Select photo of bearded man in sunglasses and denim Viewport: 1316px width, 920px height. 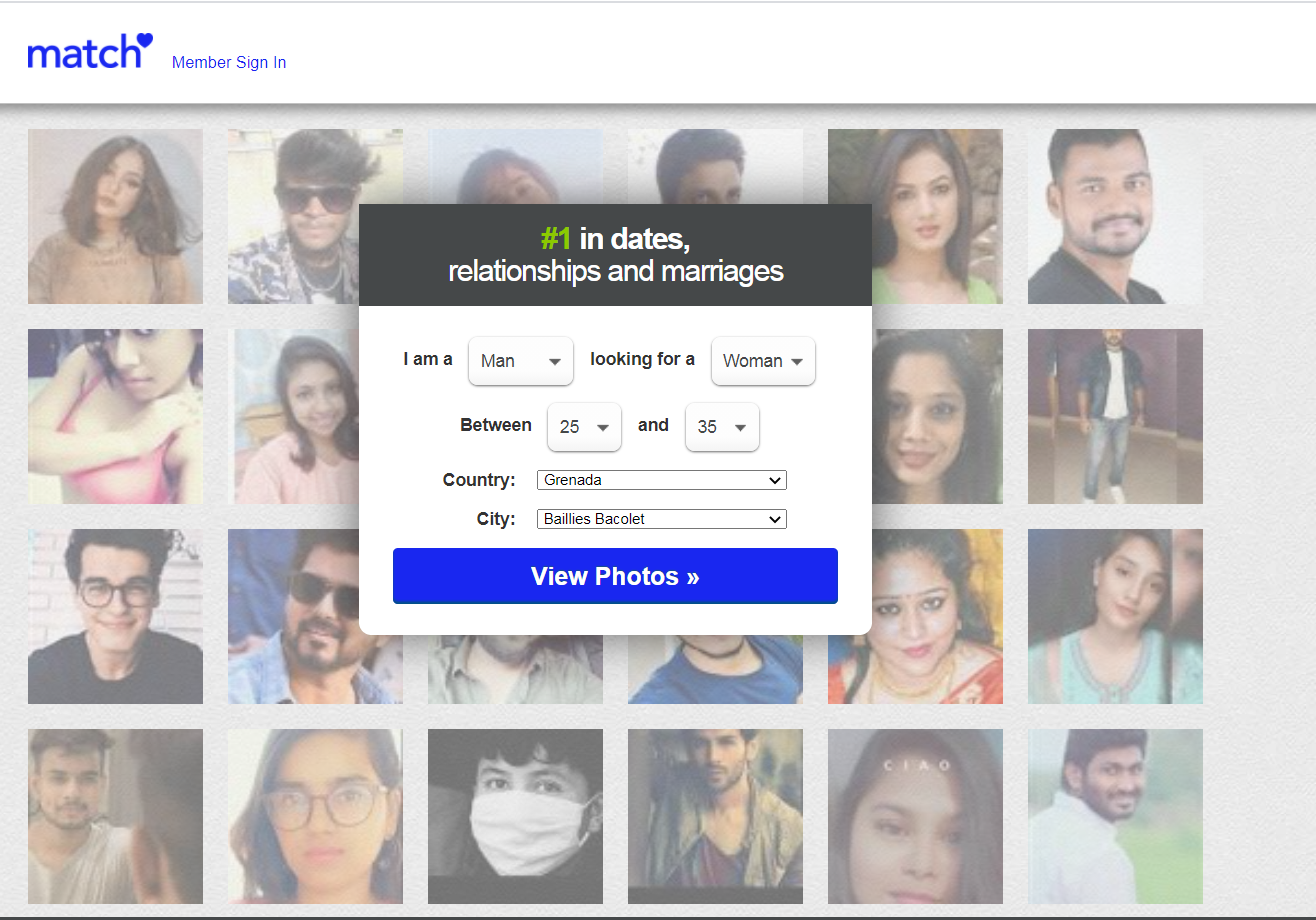[x=293, y=616]
